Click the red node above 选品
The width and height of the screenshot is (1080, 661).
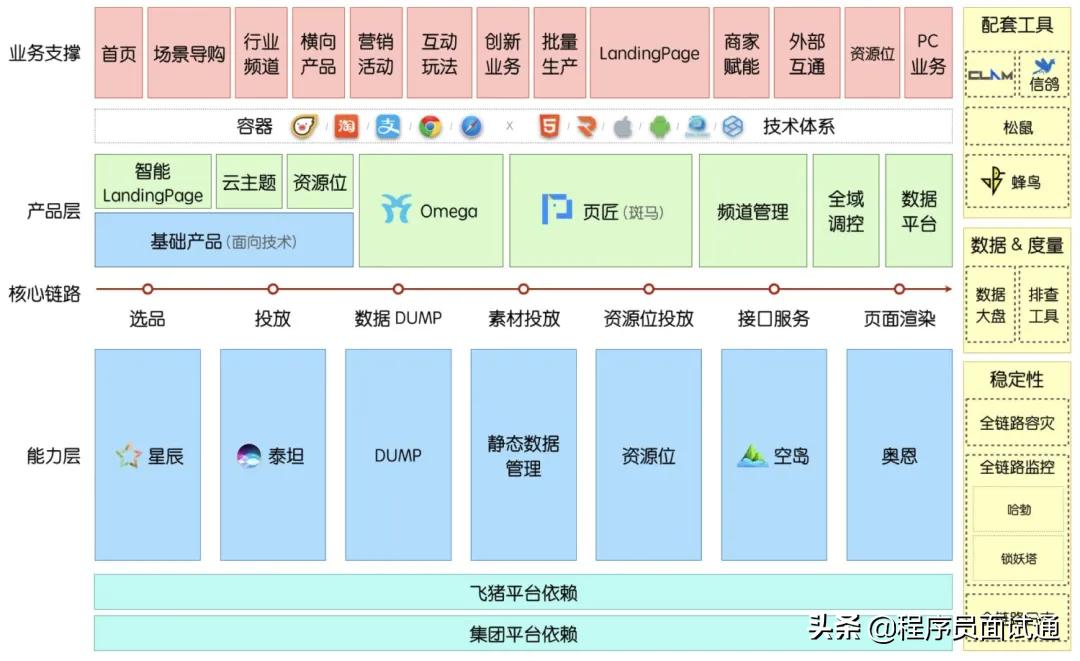(x=147, y=287)
